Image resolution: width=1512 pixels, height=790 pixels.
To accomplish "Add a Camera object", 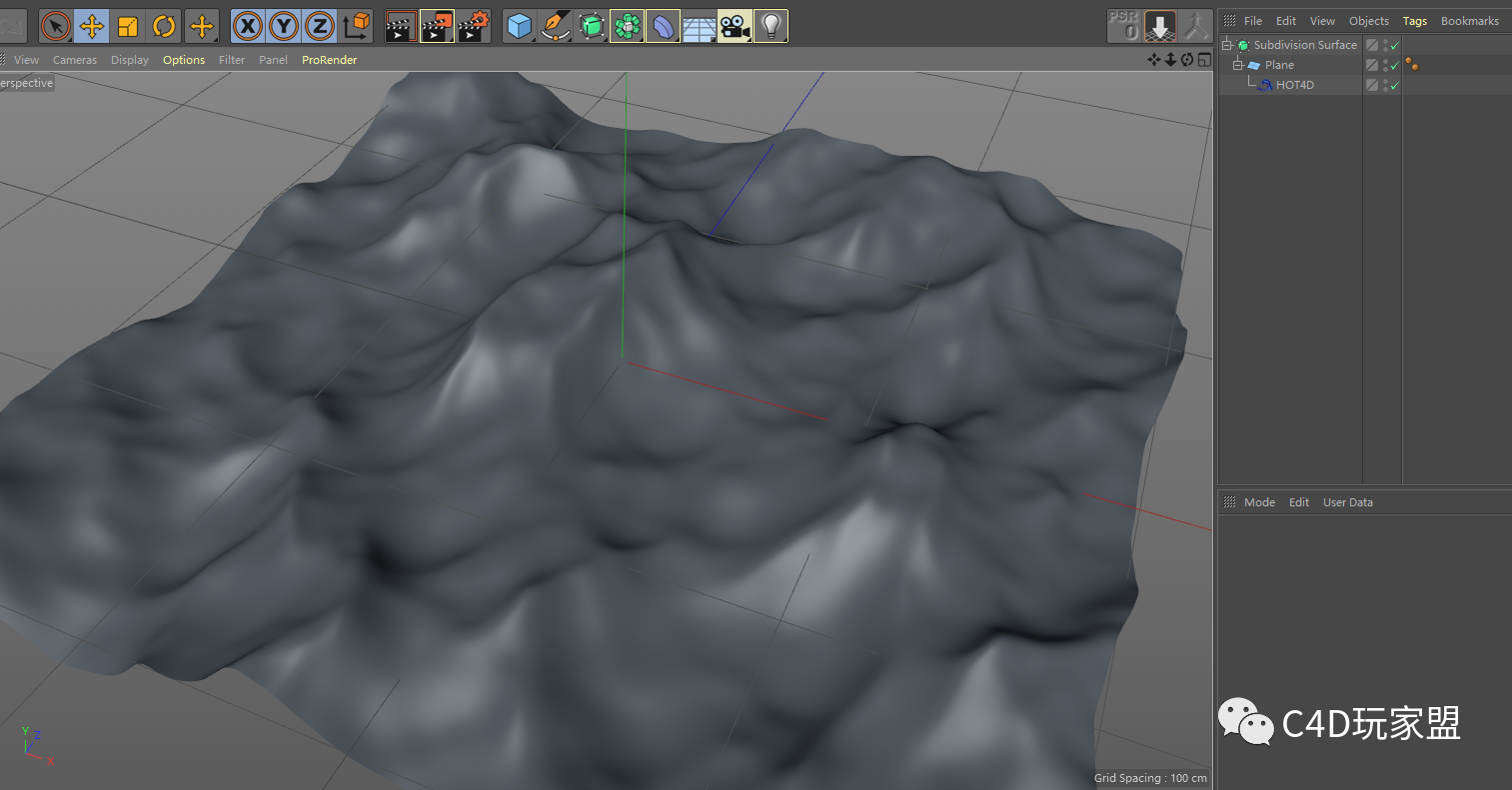I will [x=735, y=26].
